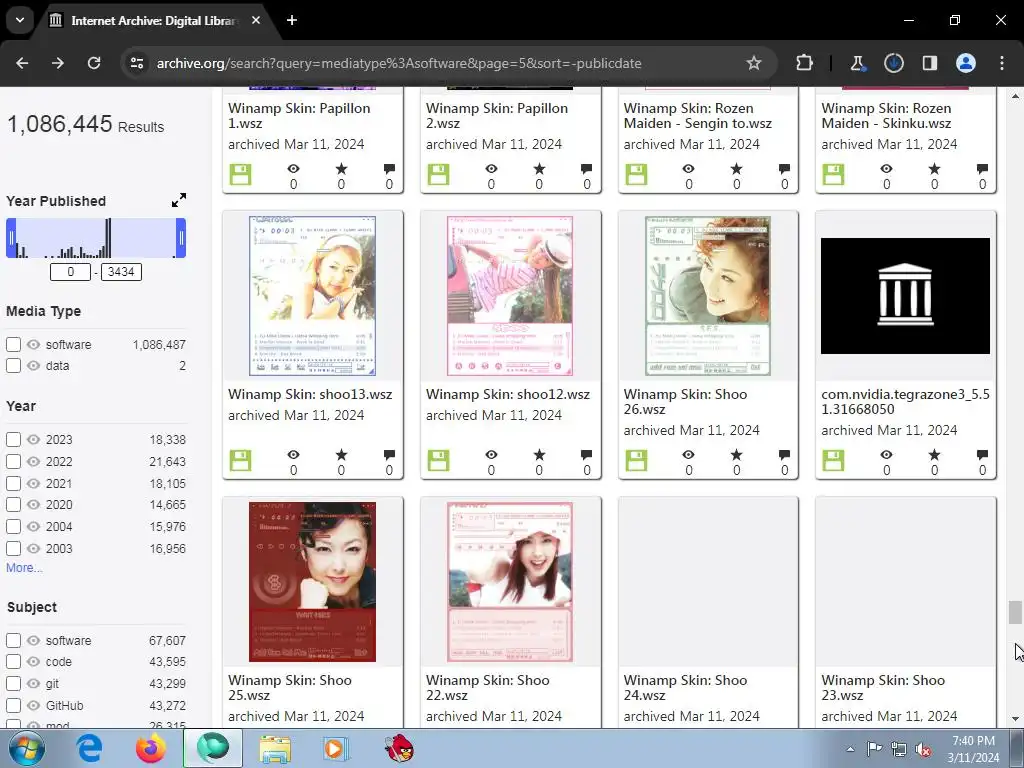Open the tab search dropdown arrow
Viewport: 1024px width, 768px height.
[20, 20]
